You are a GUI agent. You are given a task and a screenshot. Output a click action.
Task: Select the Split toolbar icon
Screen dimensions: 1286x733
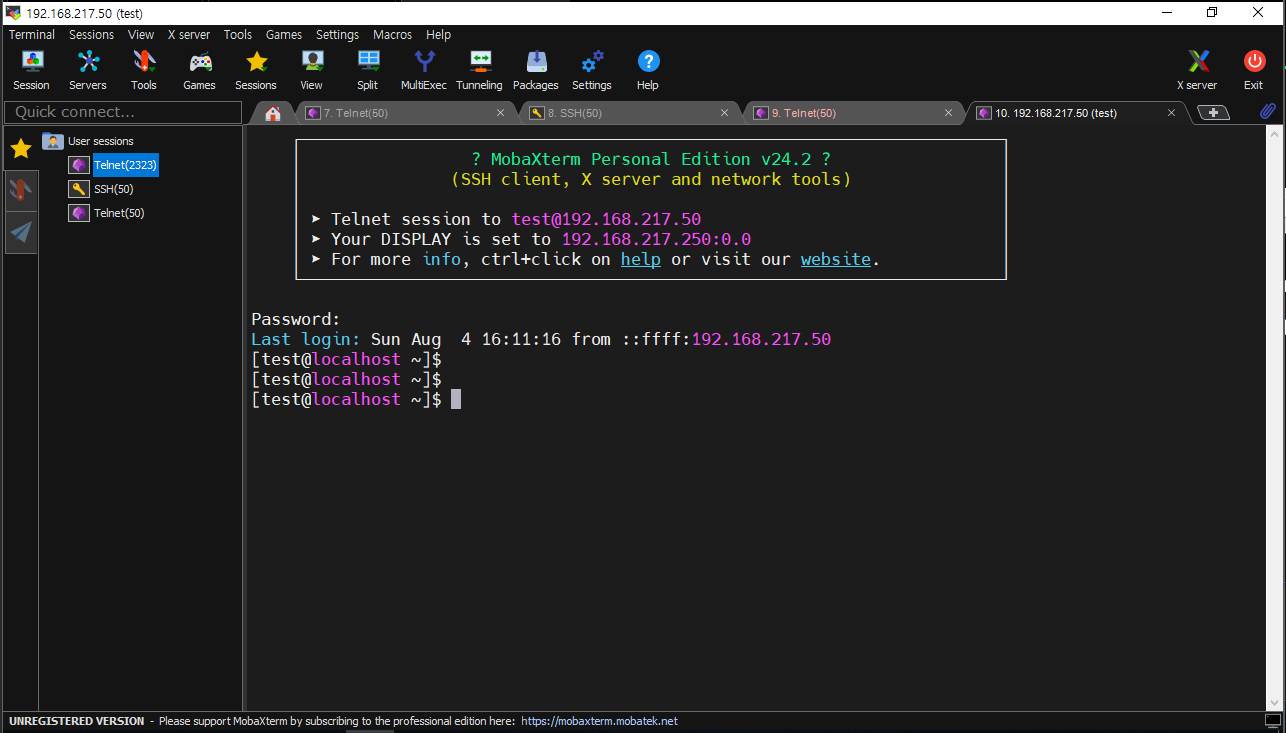tap(368, 71)
